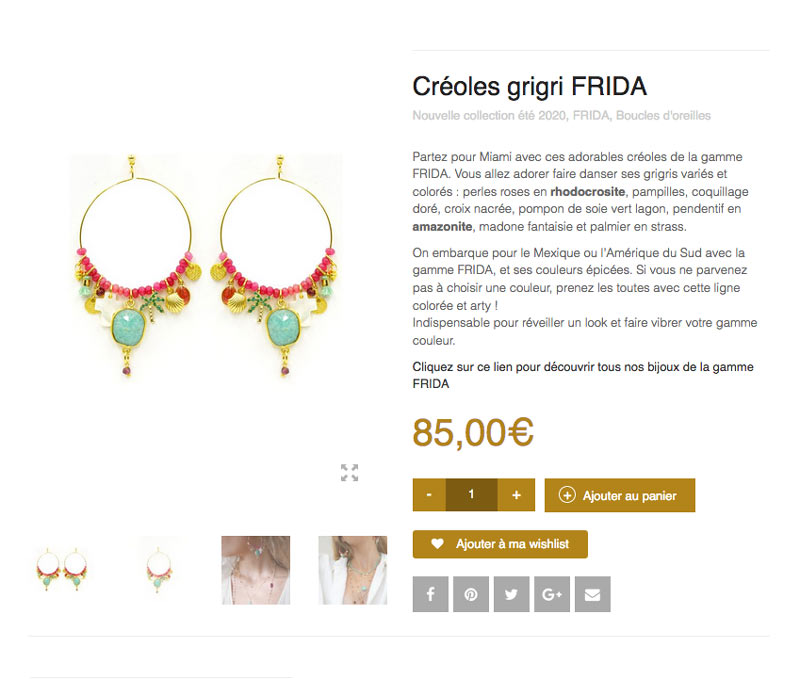Image resolution: width=800 pixels, height=679 pixels.
Task: Share product on Twitter
Action: click(x=511, y=594)
